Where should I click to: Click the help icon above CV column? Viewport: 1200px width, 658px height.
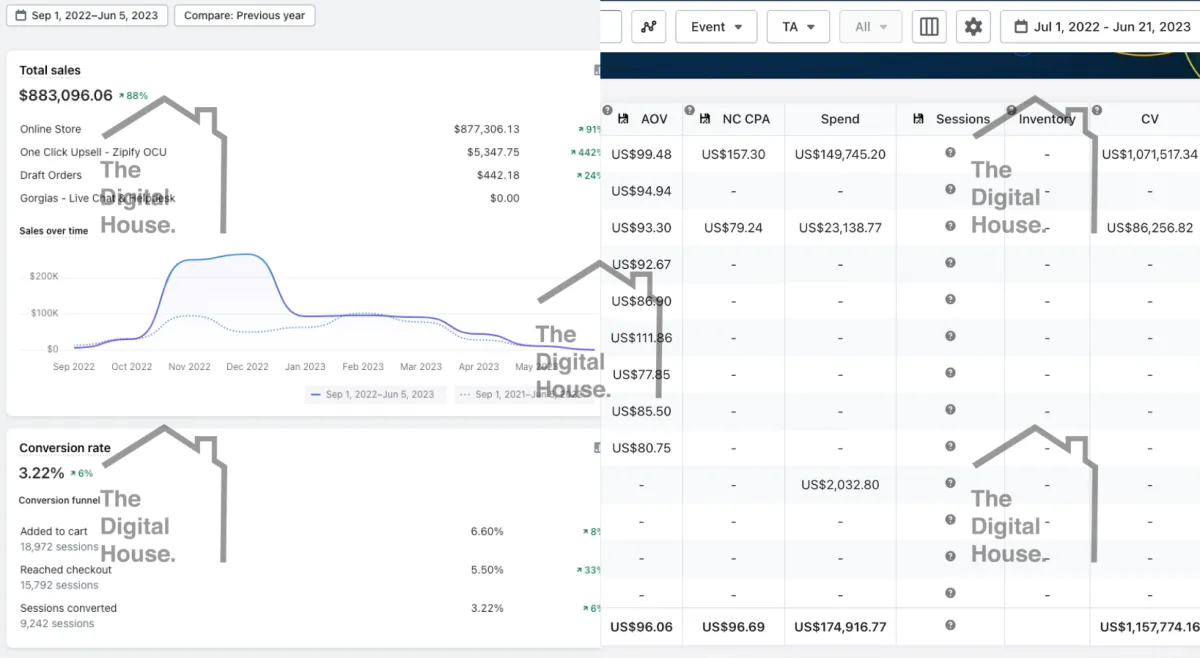point(1097,109)
